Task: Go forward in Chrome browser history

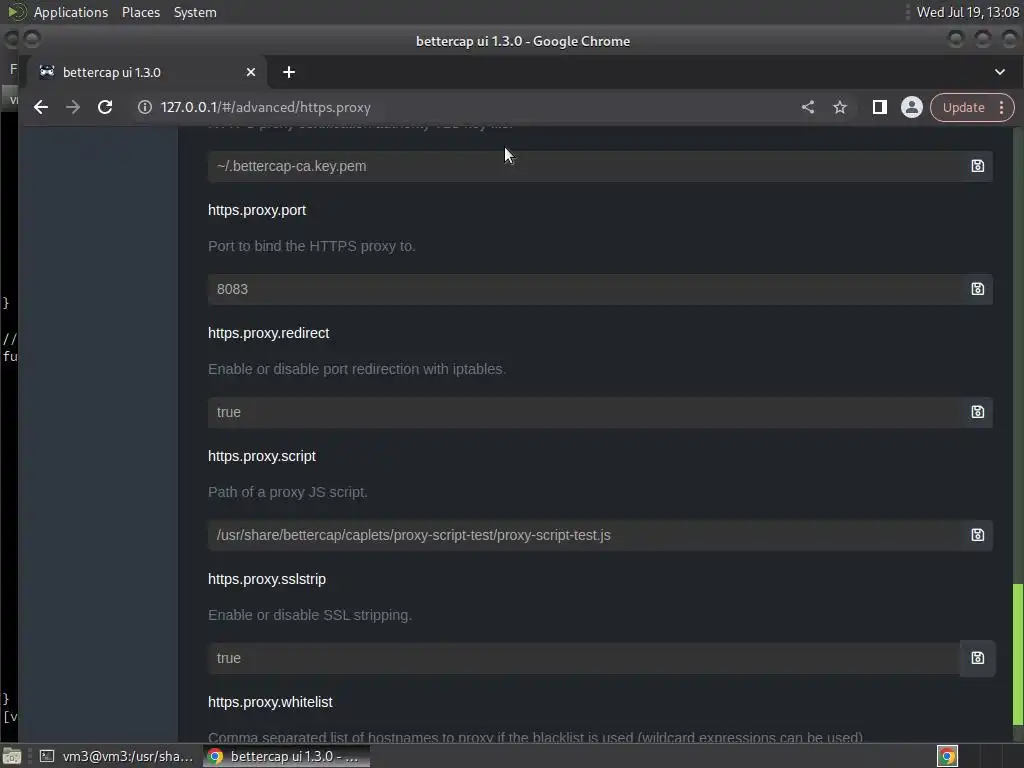Action: pyautogui.click(x=72, y=107)
